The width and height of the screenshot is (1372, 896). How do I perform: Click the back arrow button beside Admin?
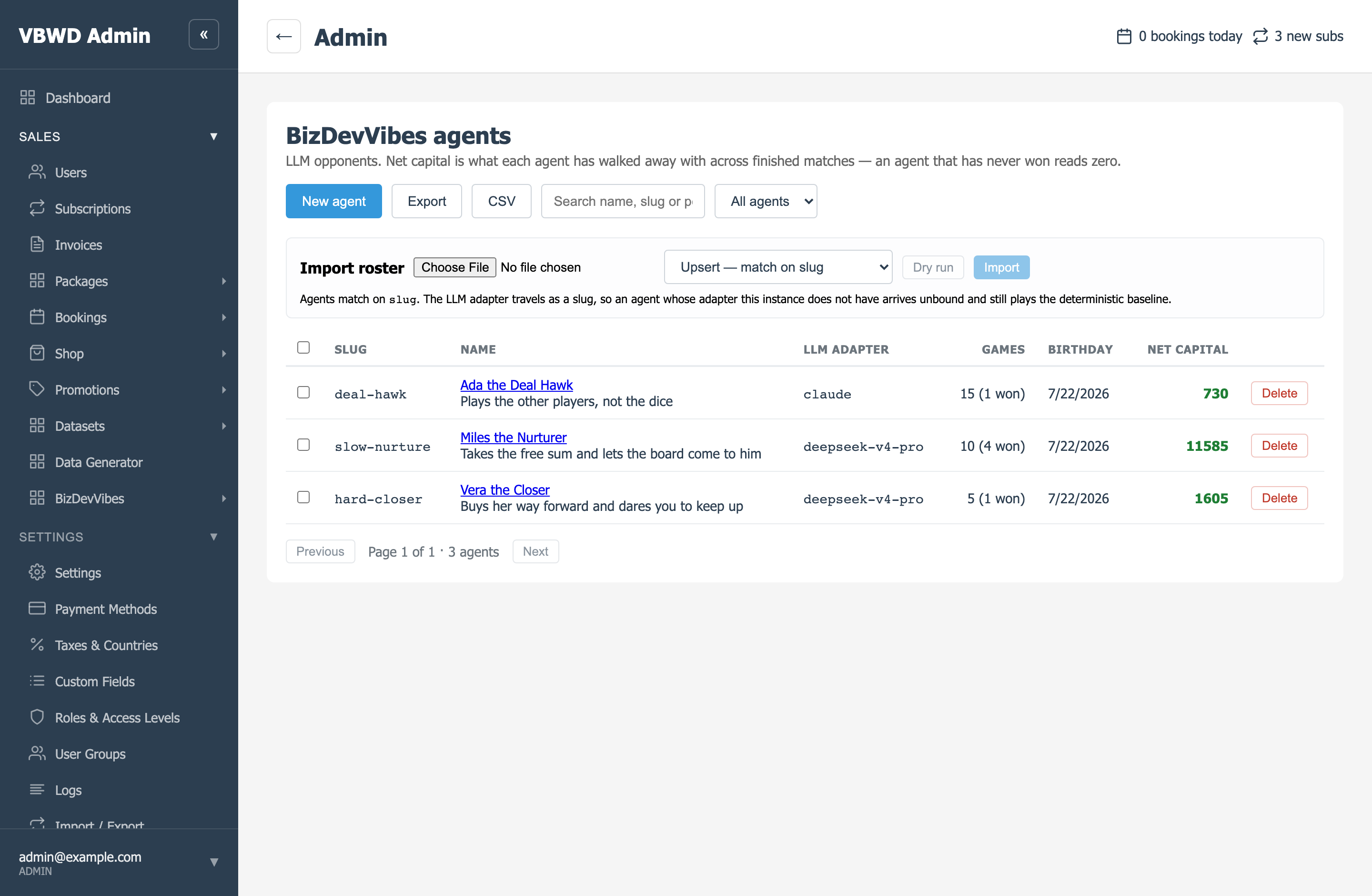tap(283, 36)
